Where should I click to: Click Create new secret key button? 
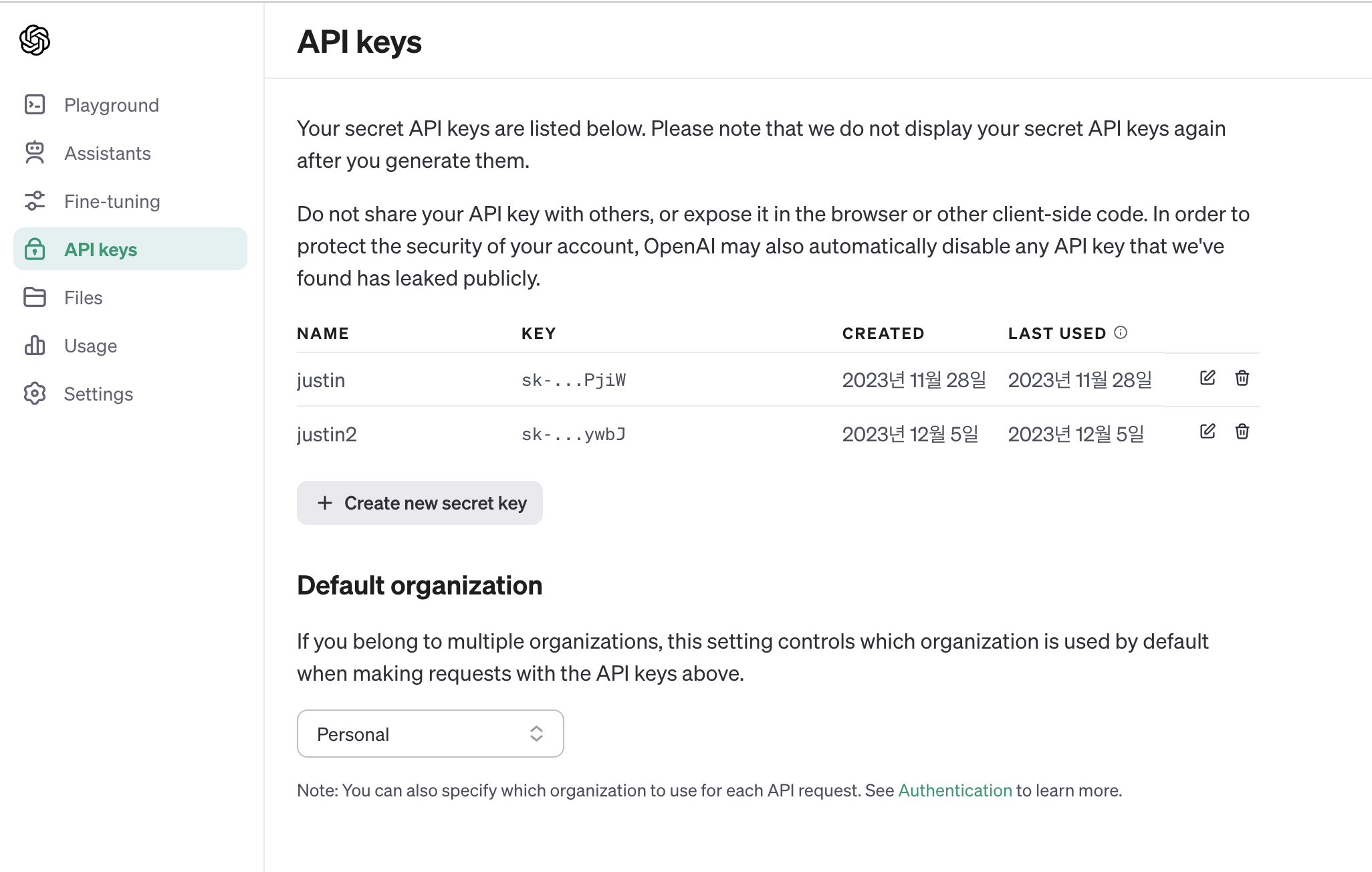[x=420, y=503]
